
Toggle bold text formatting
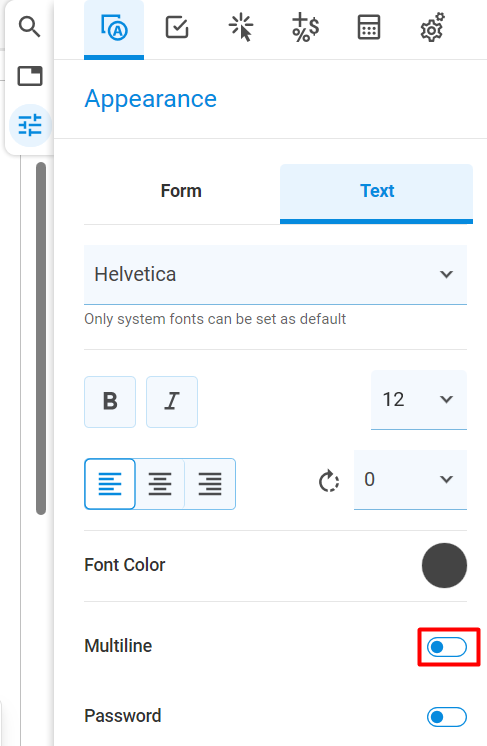click(110, 402)
